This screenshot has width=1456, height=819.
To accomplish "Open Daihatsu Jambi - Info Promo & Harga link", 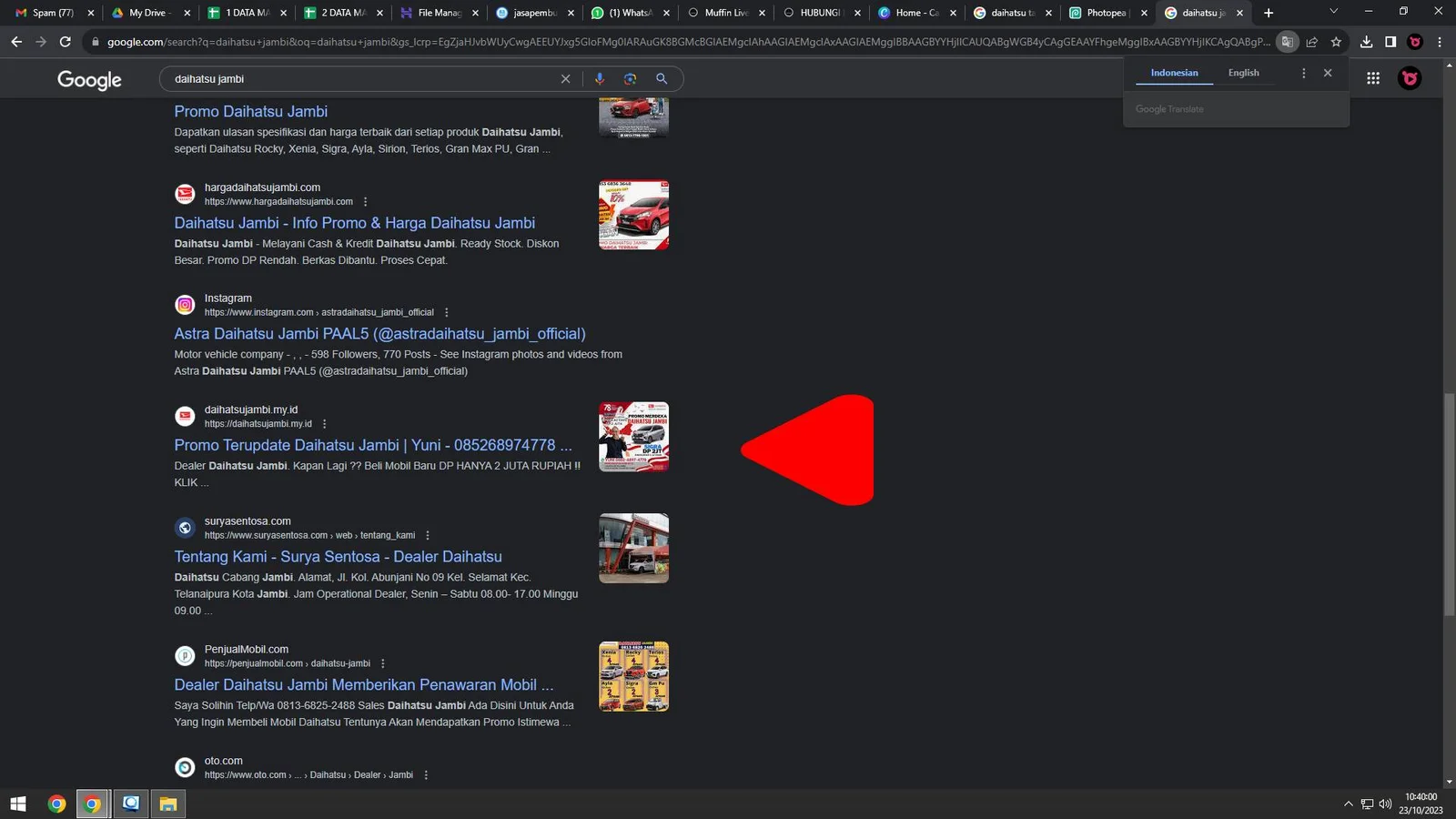I will 355,223.
